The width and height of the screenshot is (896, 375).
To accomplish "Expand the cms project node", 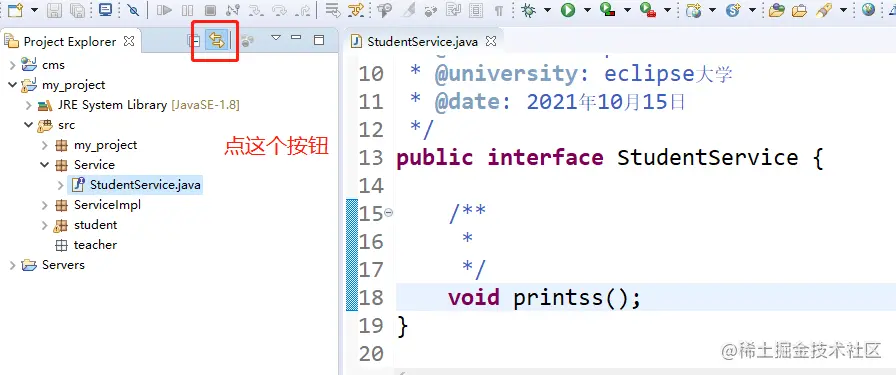I will pyautogui.click(x=13, y=65).
